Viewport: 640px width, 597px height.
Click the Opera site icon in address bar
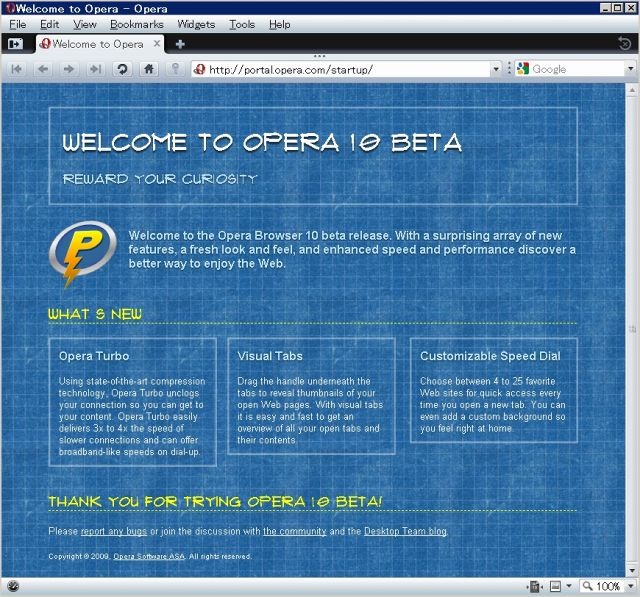click(x=200, y=69)
